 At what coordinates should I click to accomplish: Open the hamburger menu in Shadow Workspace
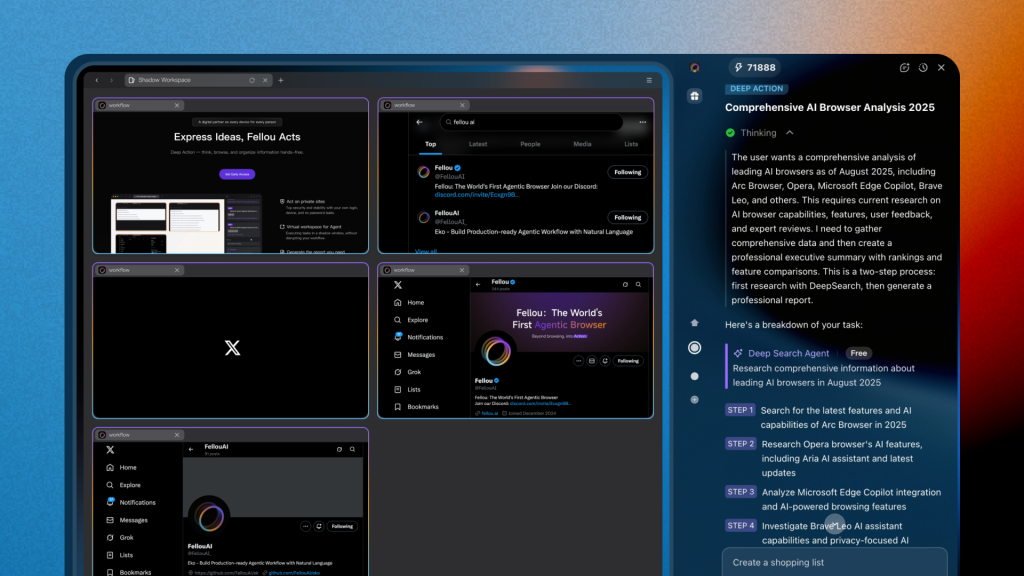(x=651, y=80)
